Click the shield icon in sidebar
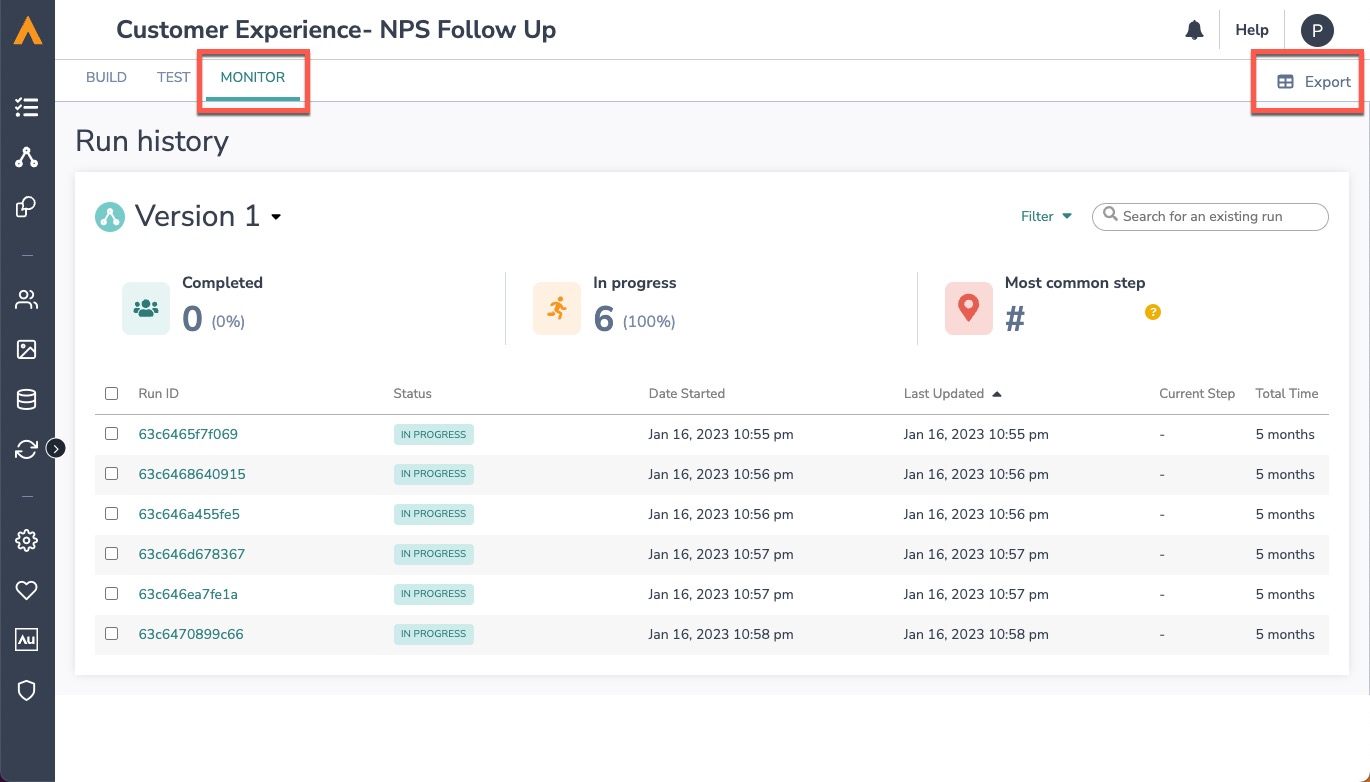This screenshot has height=782, width=1370. [x=27, y=690]
